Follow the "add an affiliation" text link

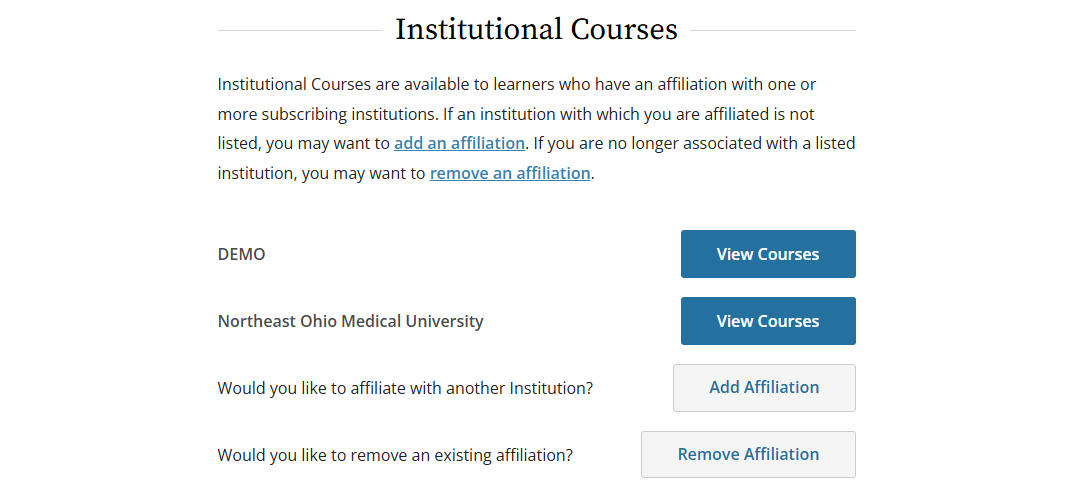click(x=459, y=143)
